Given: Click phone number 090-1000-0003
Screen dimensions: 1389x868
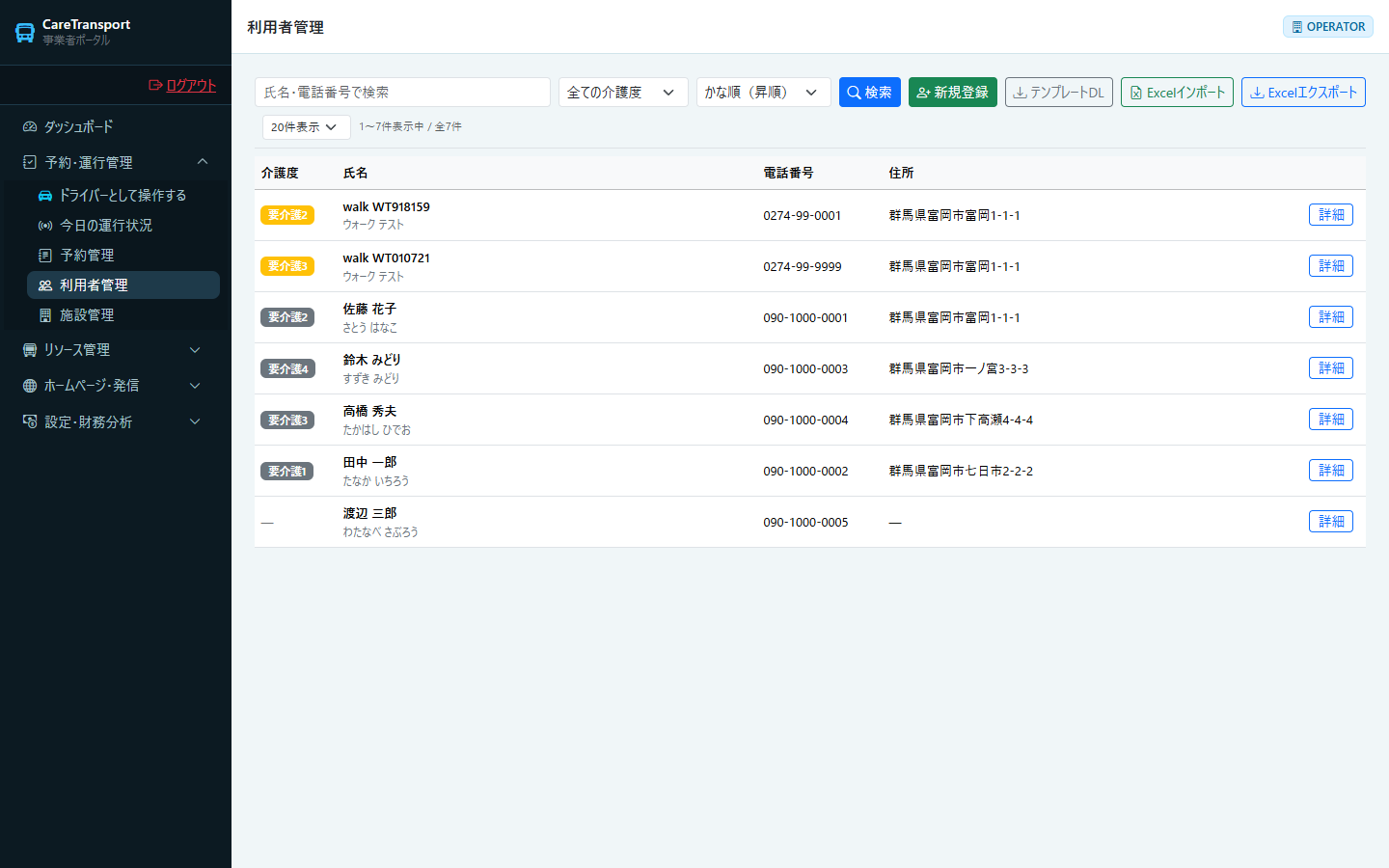Looking at the screenshot, I should [805, 368].
